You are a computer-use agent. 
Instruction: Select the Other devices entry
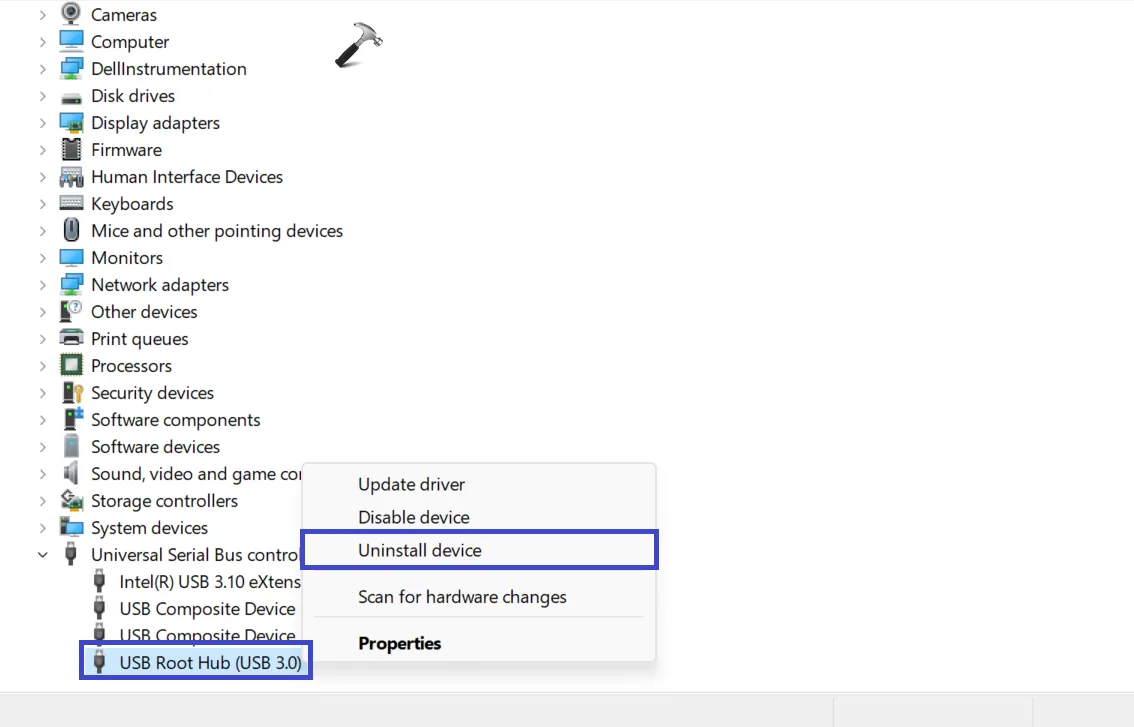(x=144, y=311)
